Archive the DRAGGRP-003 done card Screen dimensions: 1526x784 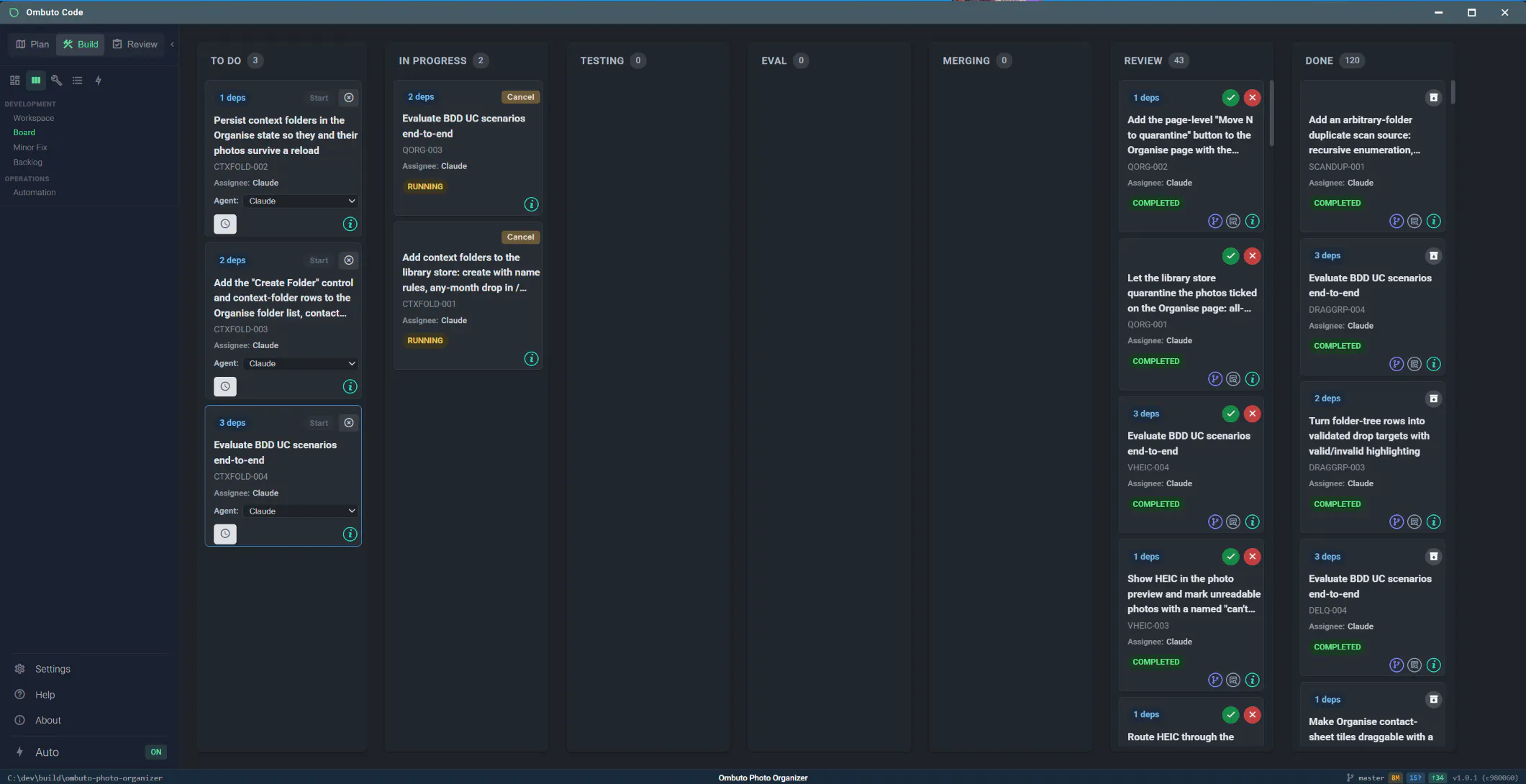[x=1433, y=398]
